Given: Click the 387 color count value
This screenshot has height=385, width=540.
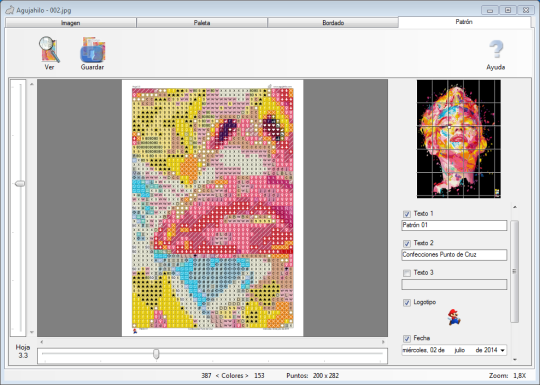Looking at the screenshot, I should pyautogui.click(x=206, y=376).
